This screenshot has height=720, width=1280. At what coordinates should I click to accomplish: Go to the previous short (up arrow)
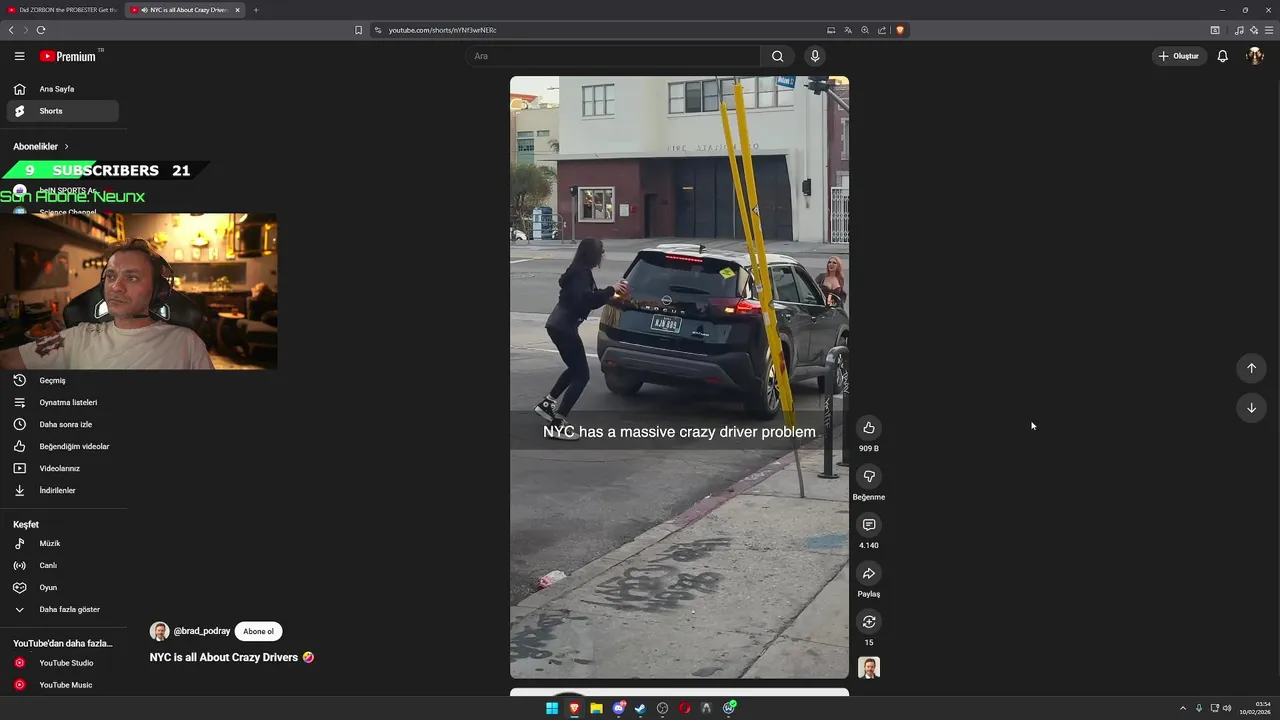(x=1251, y=368)
